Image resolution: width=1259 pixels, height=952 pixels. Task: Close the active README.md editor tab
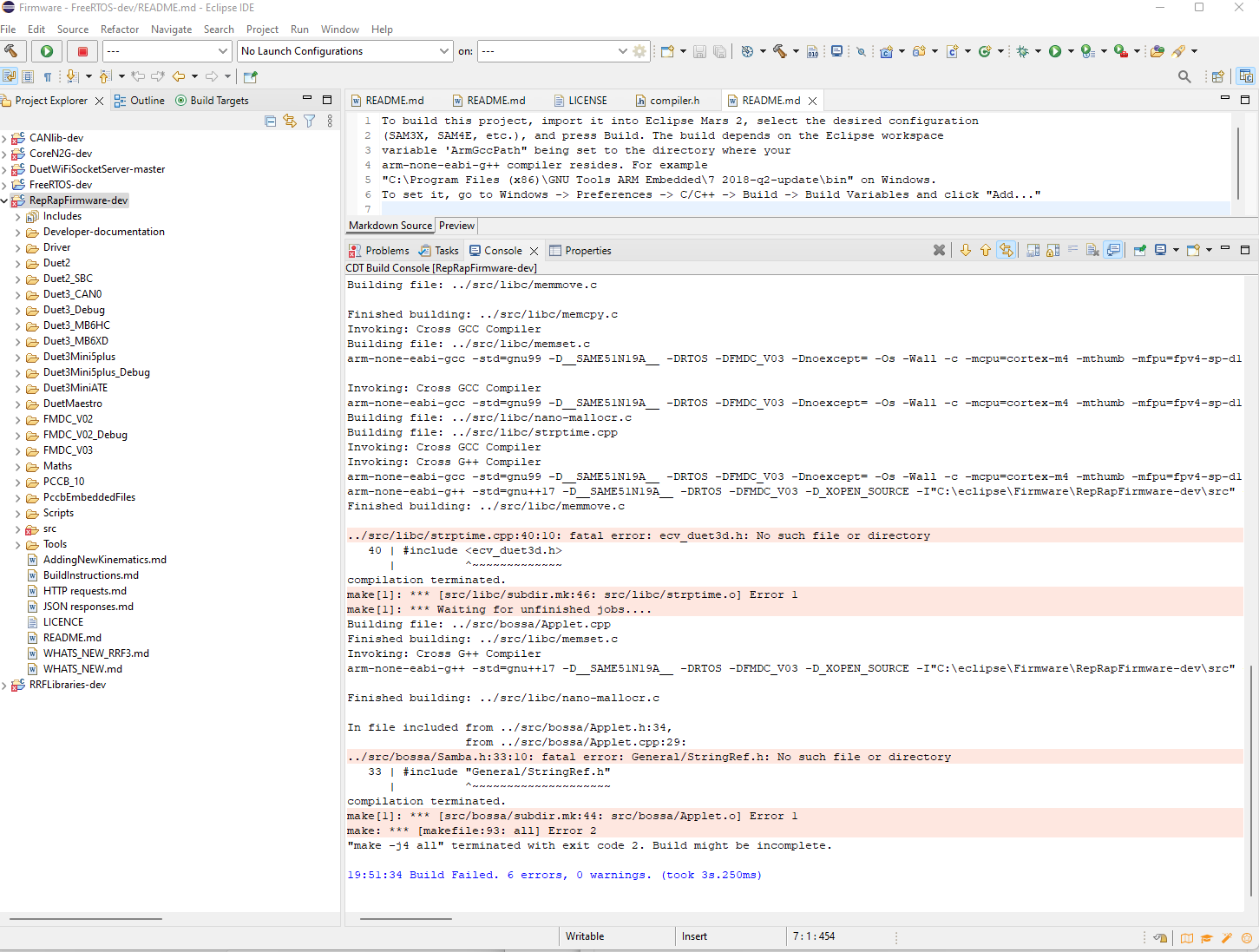point(812,102)
